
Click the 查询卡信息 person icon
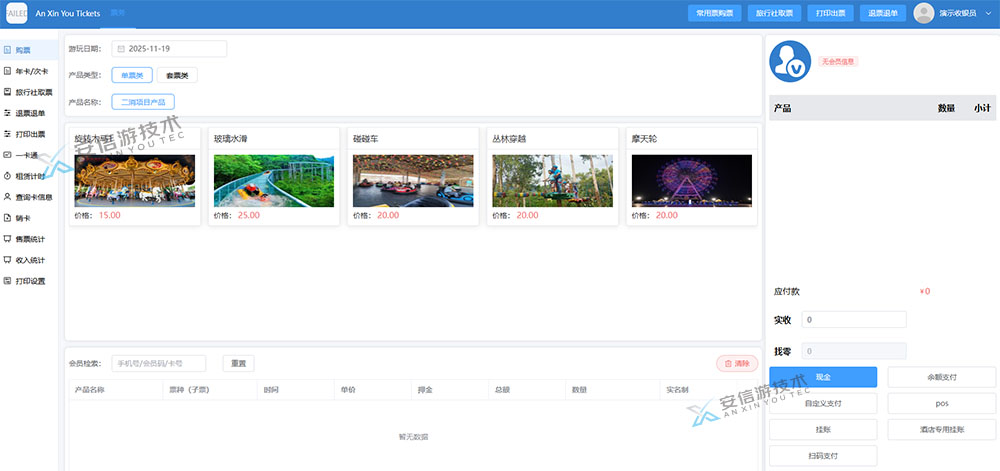click(x=7, y=197)
